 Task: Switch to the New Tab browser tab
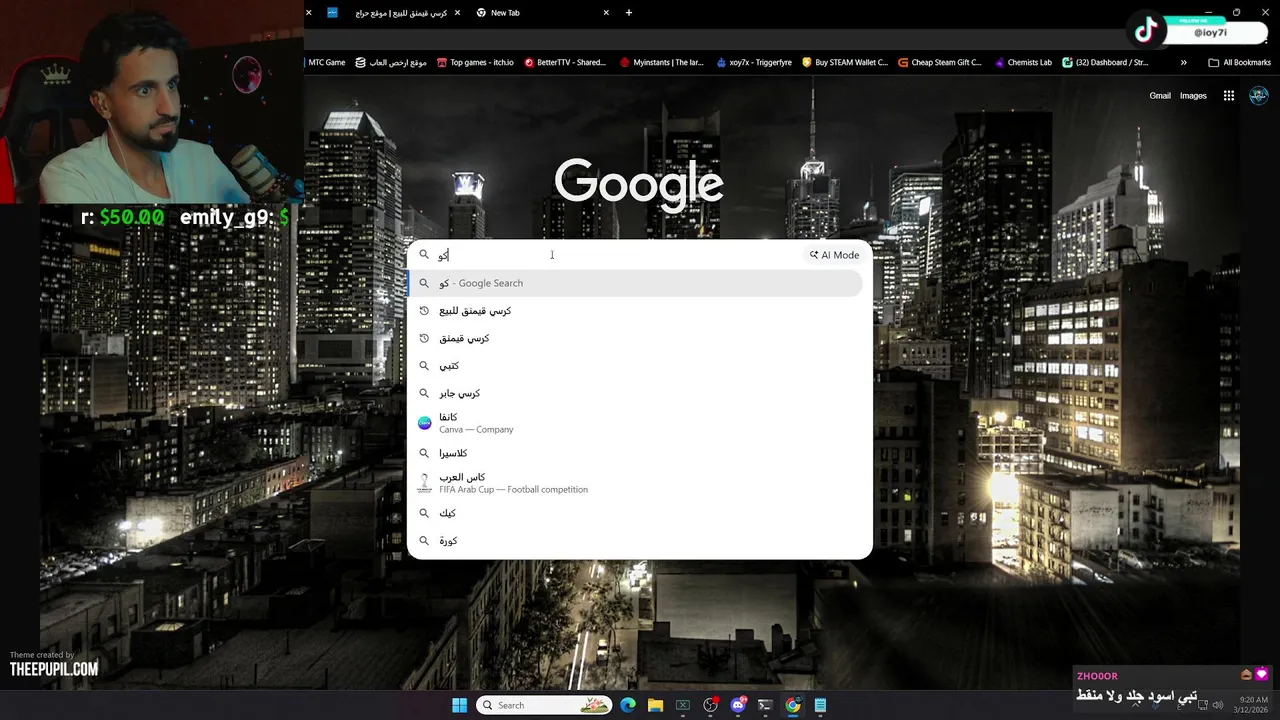[540, 13]
